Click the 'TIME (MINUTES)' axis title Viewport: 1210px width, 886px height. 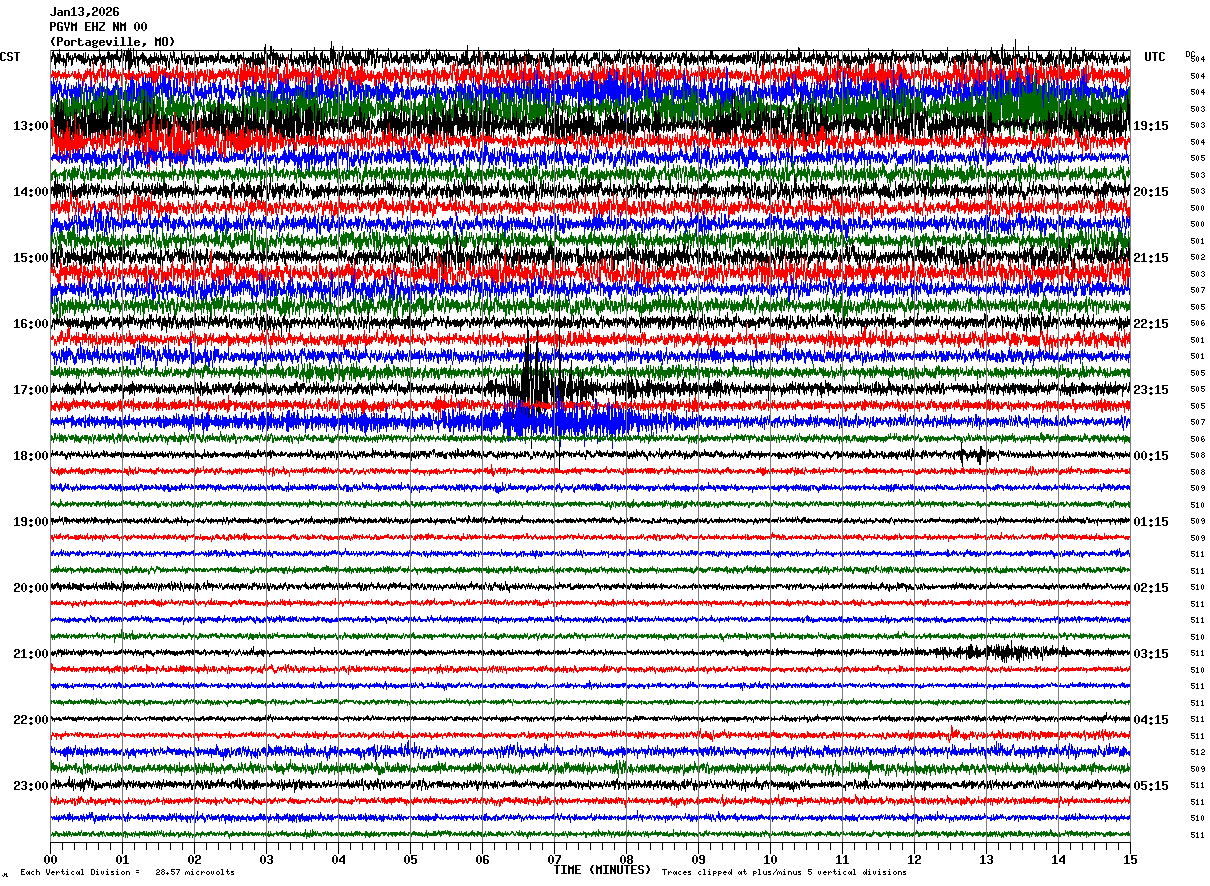pos(602,870)
